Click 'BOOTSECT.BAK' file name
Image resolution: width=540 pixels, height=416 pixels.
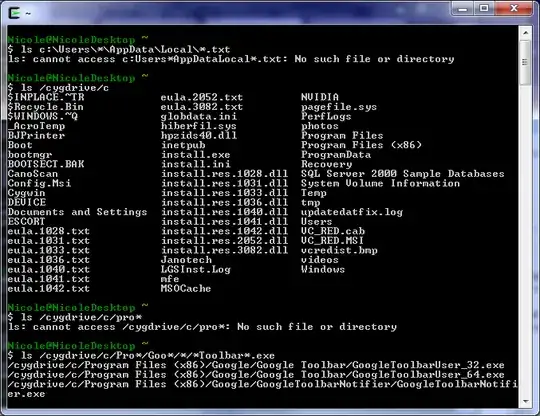coord(46,164)
